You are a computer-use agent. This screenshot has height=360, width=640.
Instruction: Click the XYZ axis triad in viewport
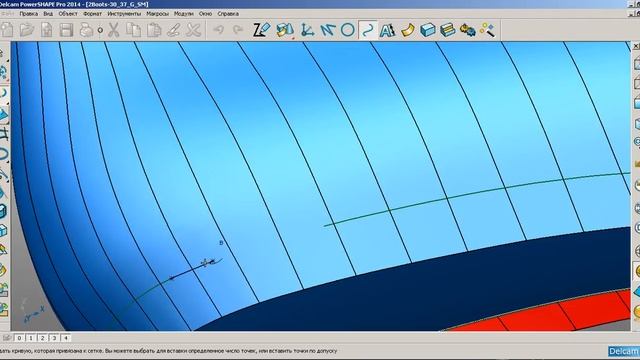point(33,312)
